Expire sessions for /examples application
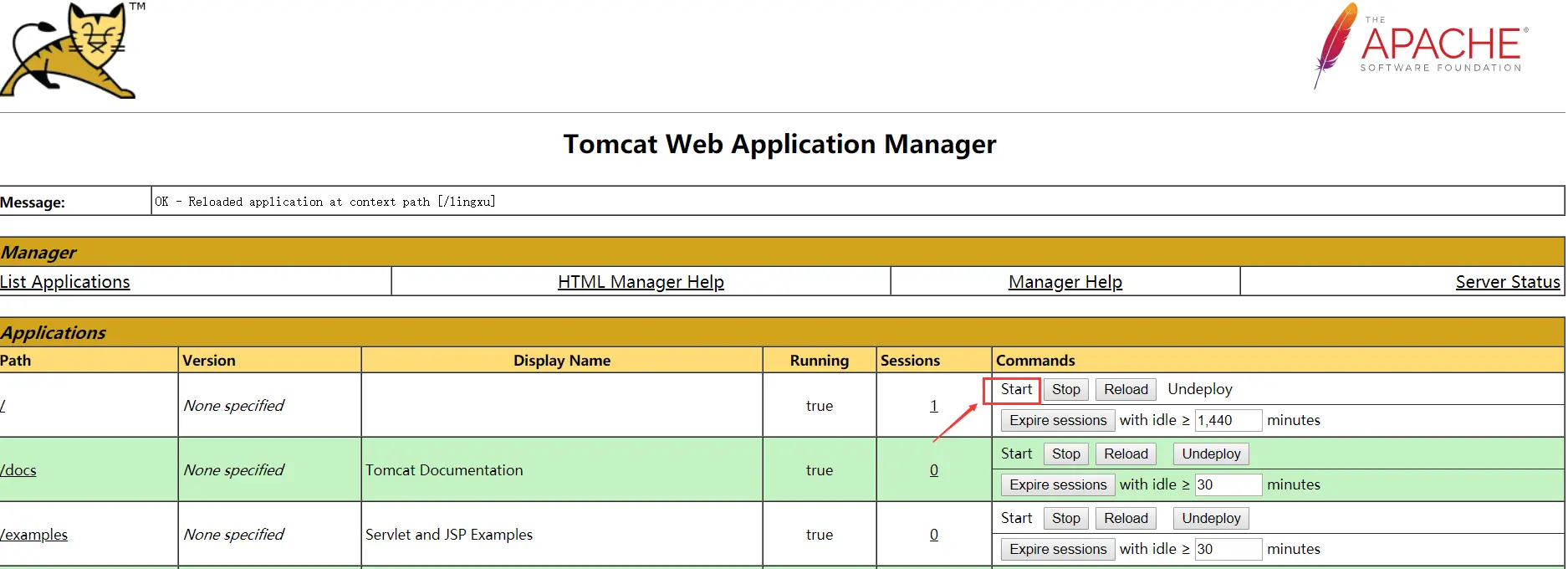The image size is (1568, 569). 1058,549
